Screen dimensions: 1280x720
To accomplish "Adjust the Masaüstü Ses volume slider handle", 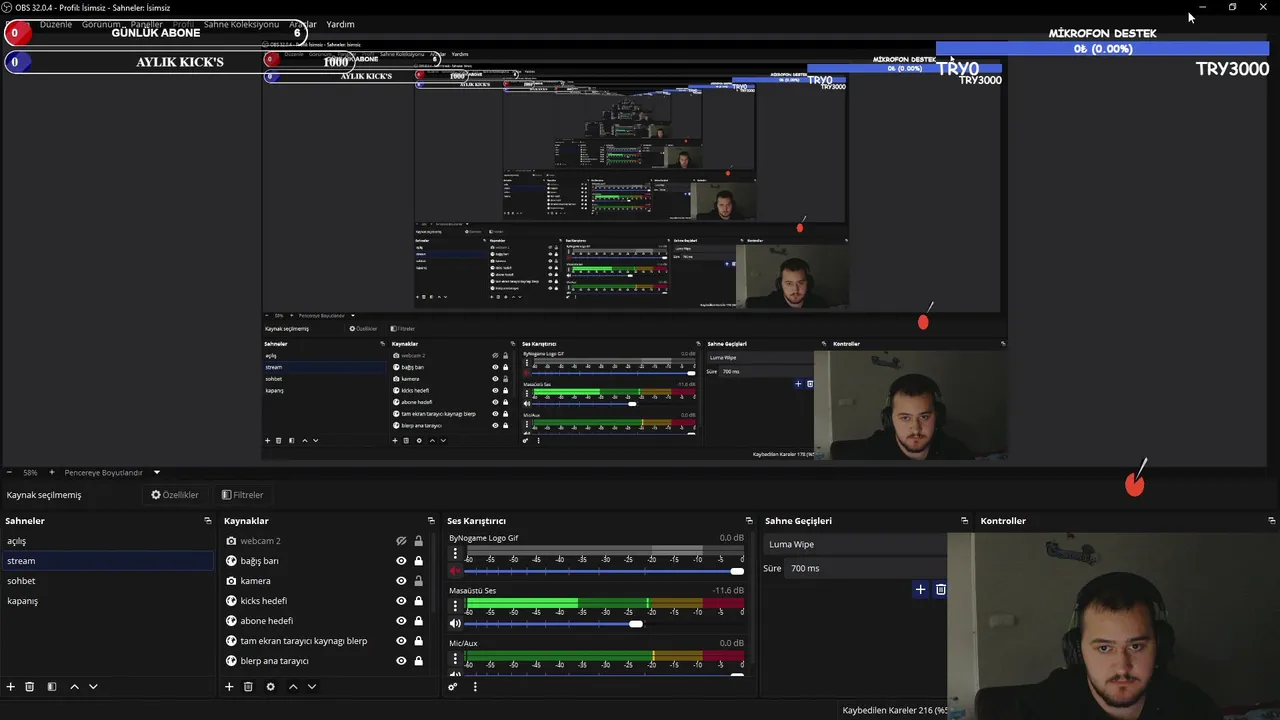I will coord(636,624).
